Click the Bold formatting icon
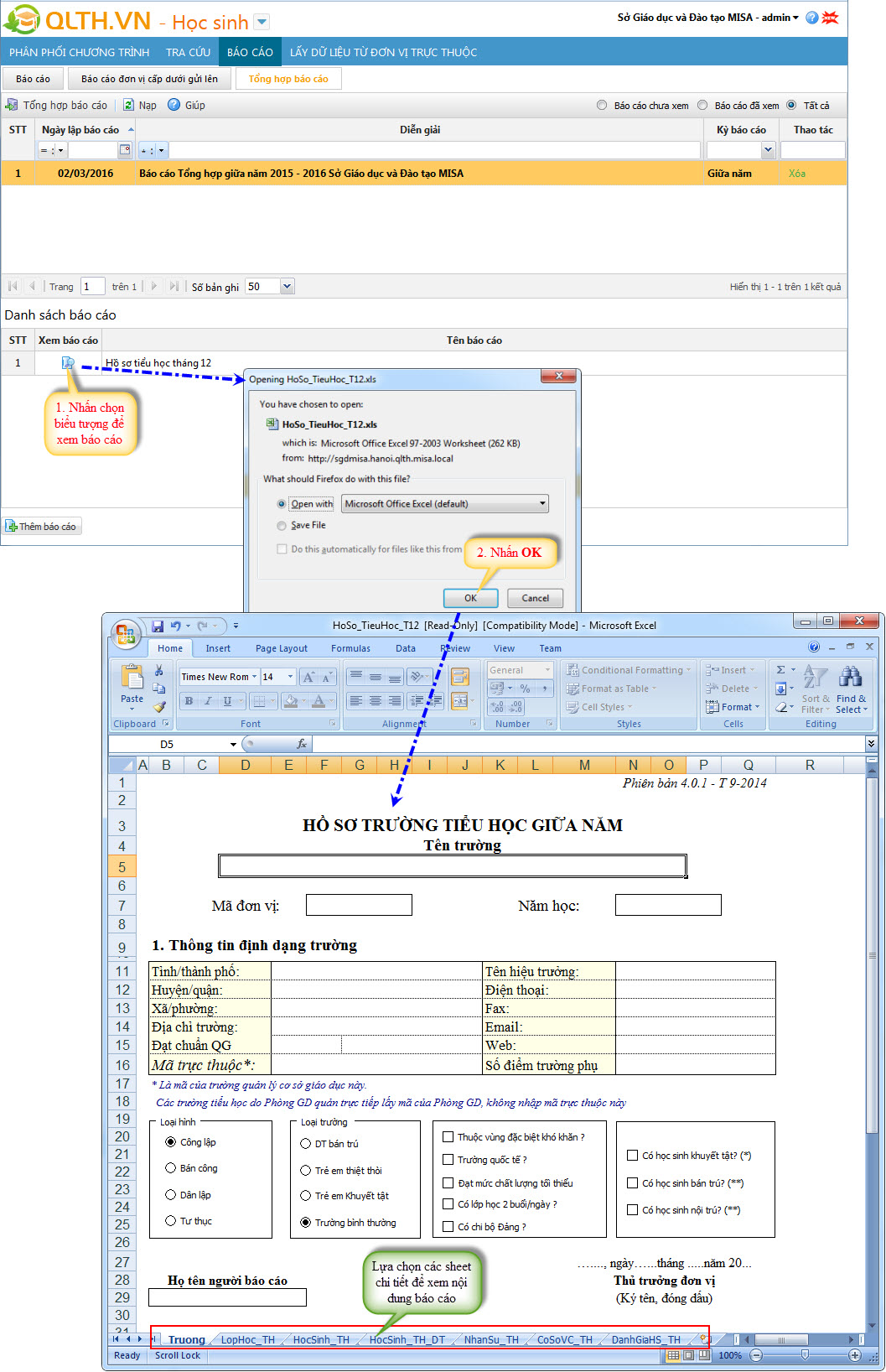The image size is (886, 1372). 189,701
